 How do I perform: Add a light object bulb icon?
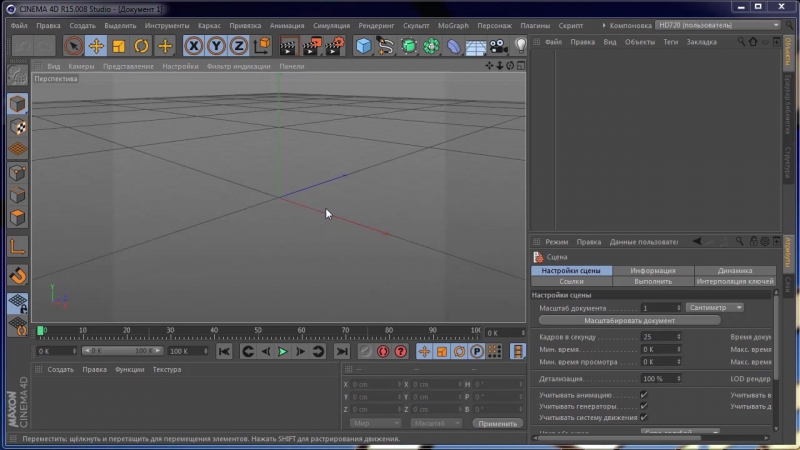pyautogui.click(x=520, y=46)
